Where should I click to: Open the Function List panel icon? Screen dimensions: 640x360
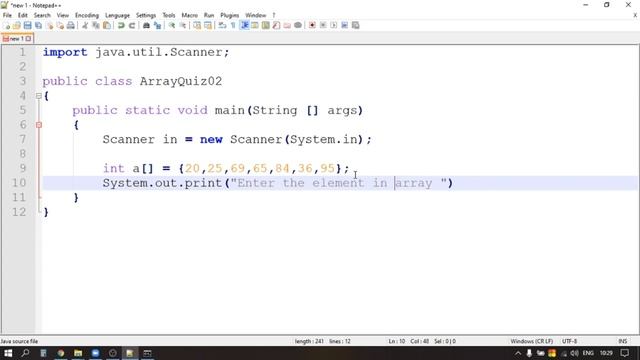coord(276,25)
